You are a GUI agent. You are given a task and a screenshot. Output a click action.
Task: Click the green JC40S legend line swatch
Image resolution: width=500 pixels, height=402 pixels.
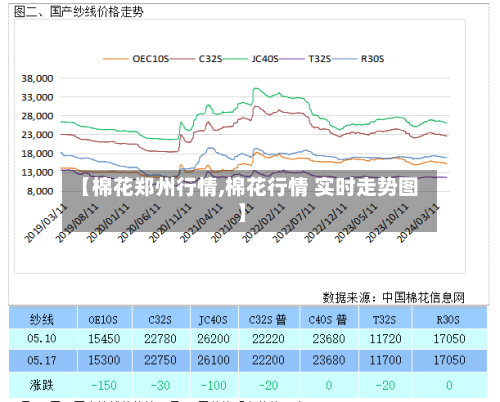[x=236, y=59]
